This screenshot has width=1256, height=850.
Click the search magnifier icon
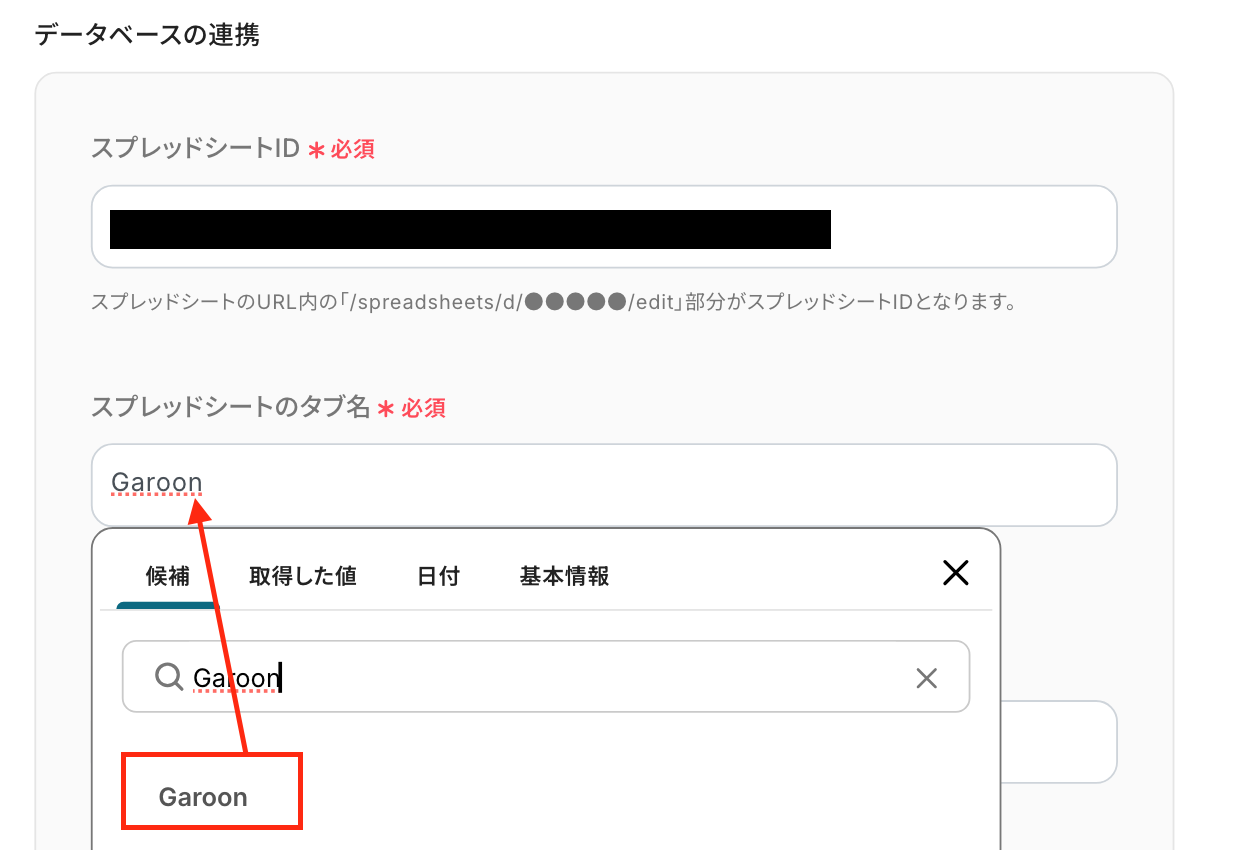(169, 677)
